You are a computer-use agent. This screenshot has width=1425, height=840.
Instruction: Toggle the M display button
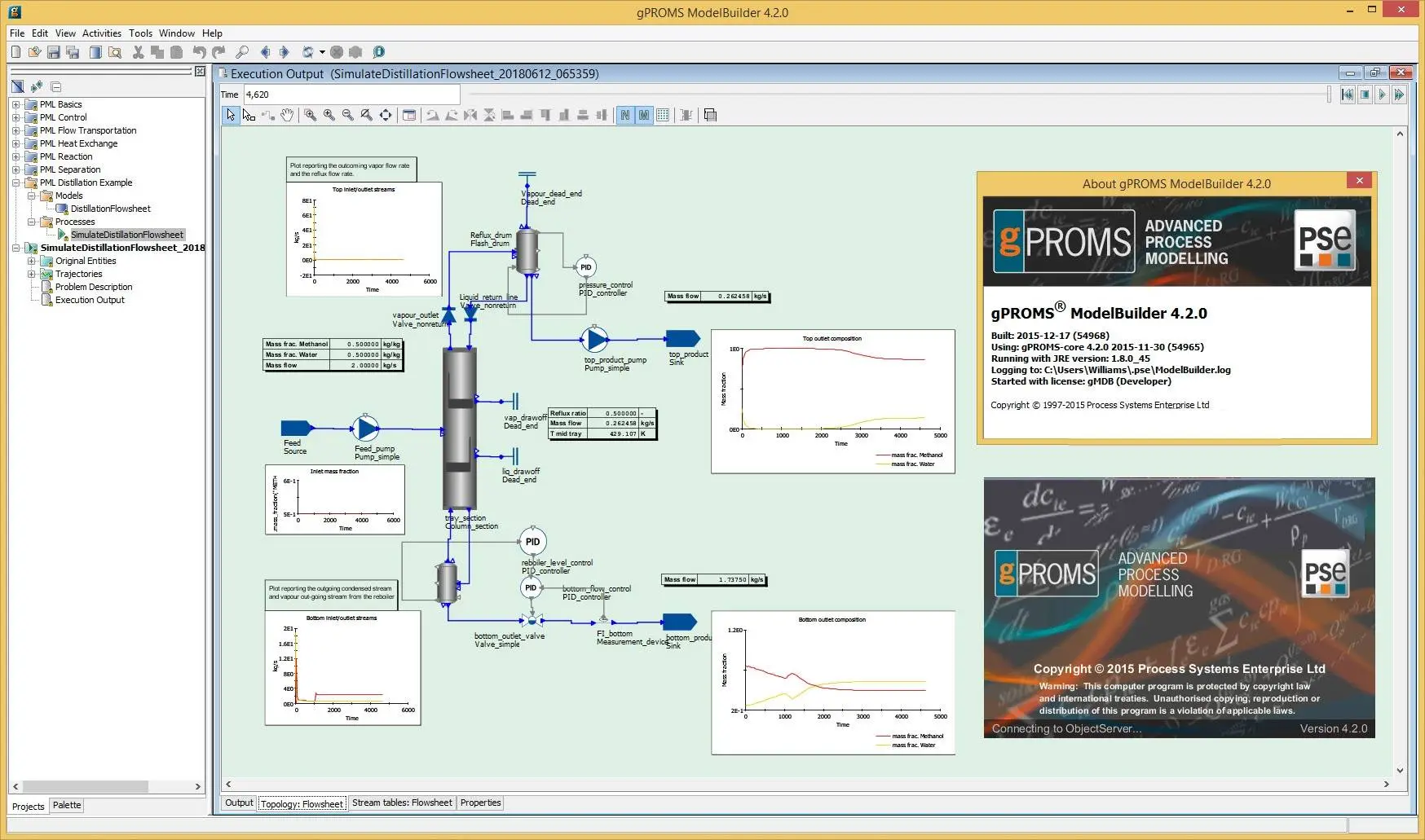[x=644, y=115]
